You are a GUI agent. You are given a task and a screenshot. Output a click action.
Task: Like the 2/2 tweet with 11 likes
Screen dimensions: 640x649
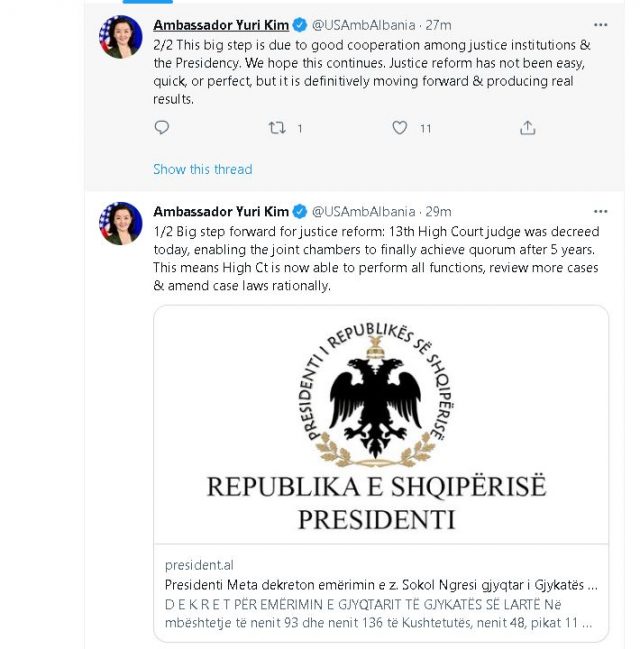pyautogui.click(x=400, y=128)
